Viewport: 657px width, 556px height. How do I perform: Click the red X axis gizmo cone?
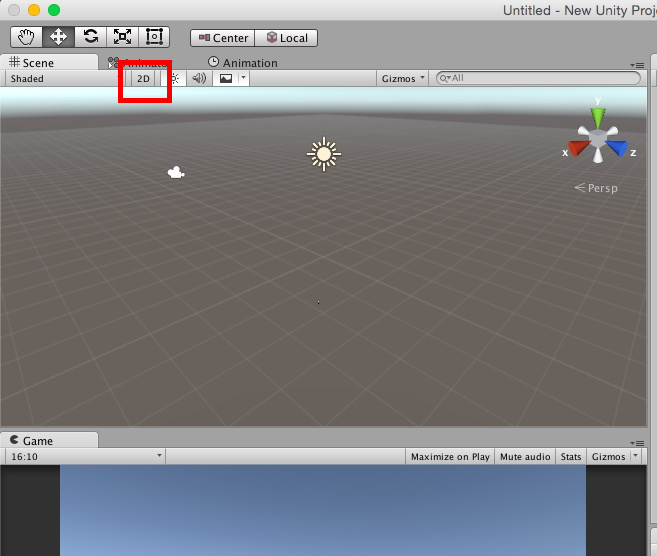[x=579, y=148]
